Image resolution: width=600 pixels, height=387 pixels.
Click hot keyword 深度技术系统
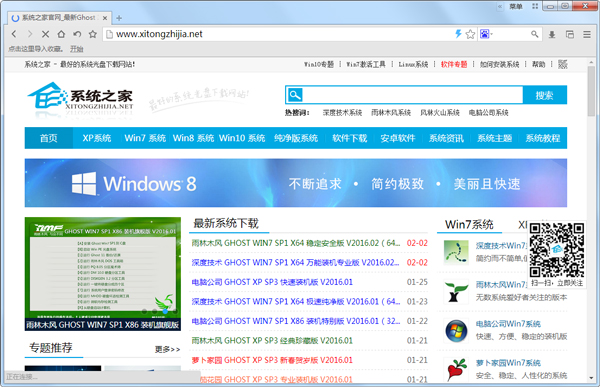point(342,113)
